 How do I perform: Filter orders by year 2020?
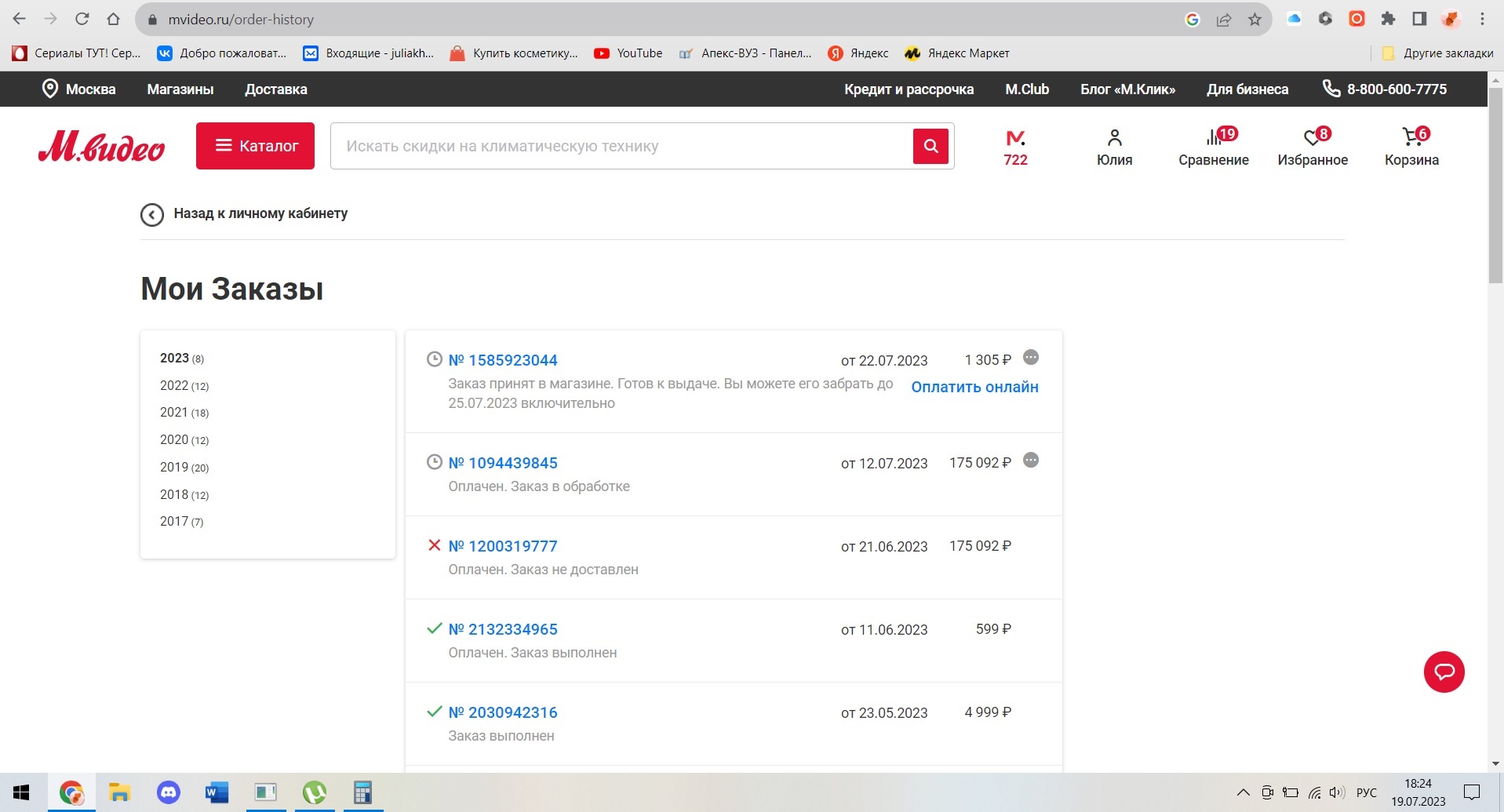tap(184, 440)
